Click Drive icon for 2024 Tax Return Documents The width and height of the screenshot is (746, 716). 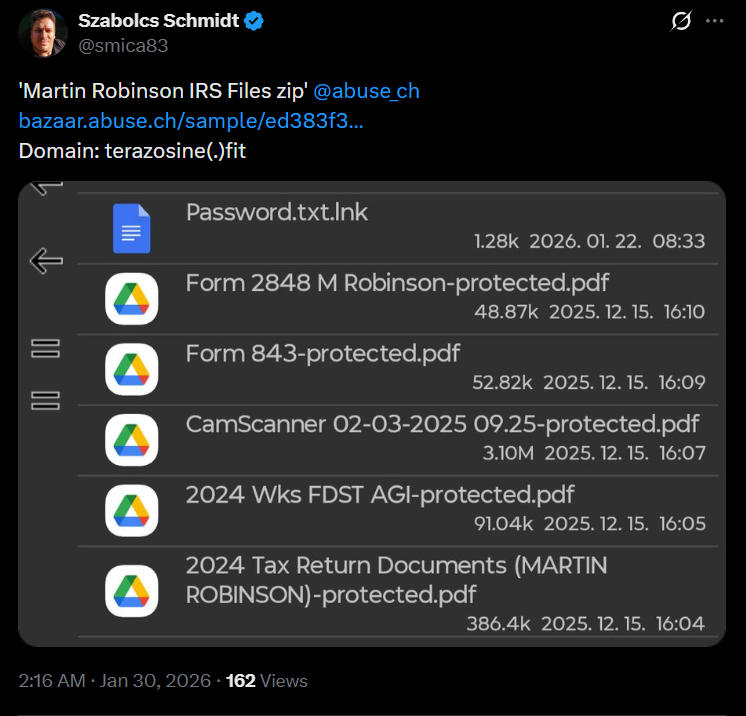(x=131, y=590)
